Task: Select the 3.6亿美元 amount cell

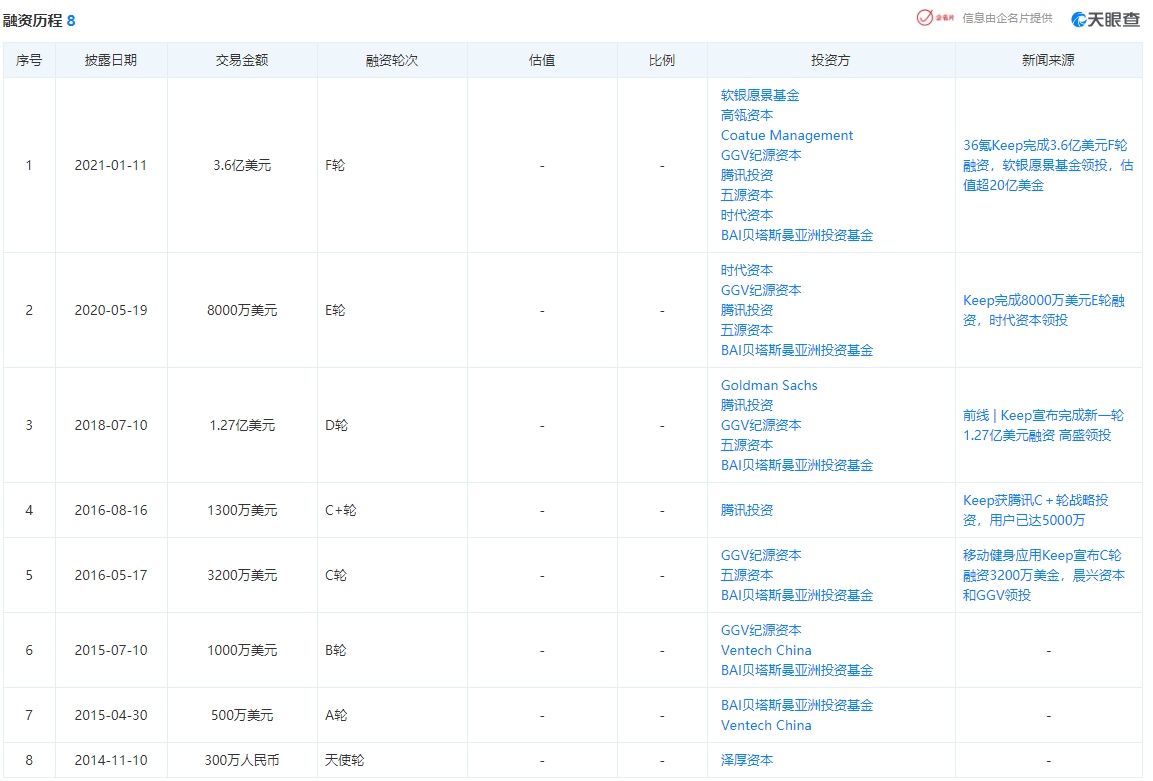Action: point(242,165)
